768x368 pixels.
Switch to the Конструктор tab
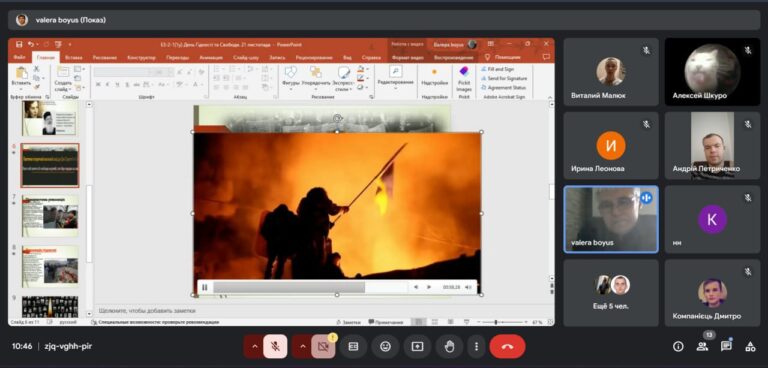141,57
